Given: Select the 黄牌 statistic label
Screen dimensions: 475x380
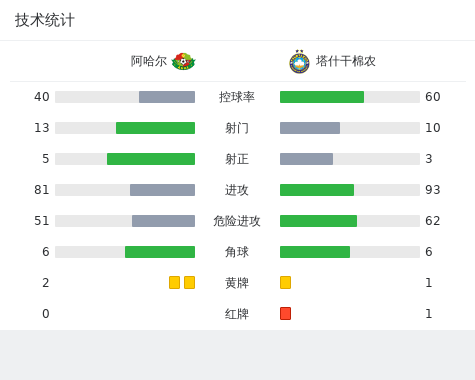Looking at the screenshot, I should [x=237, y=283].
